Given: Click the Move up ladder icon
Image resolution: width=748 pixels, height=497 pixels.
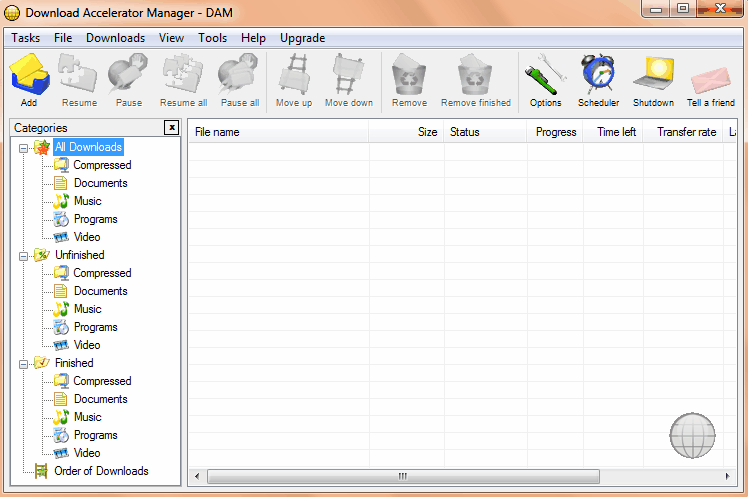Looking at the screenshot, I should click(x=294, y=73).
